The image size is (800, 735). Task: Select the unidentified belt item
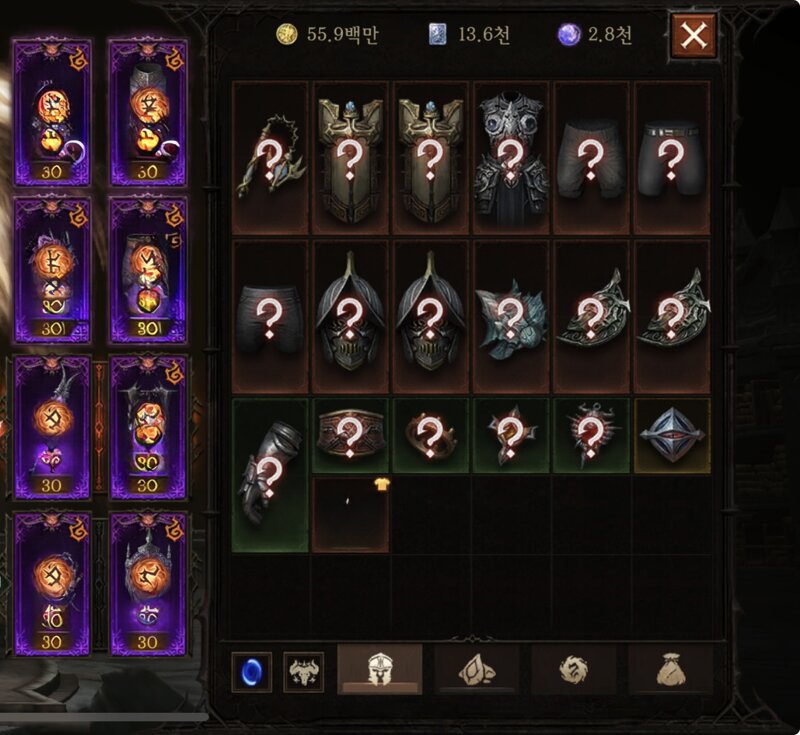pyautogui.click(x=351, y=436)
